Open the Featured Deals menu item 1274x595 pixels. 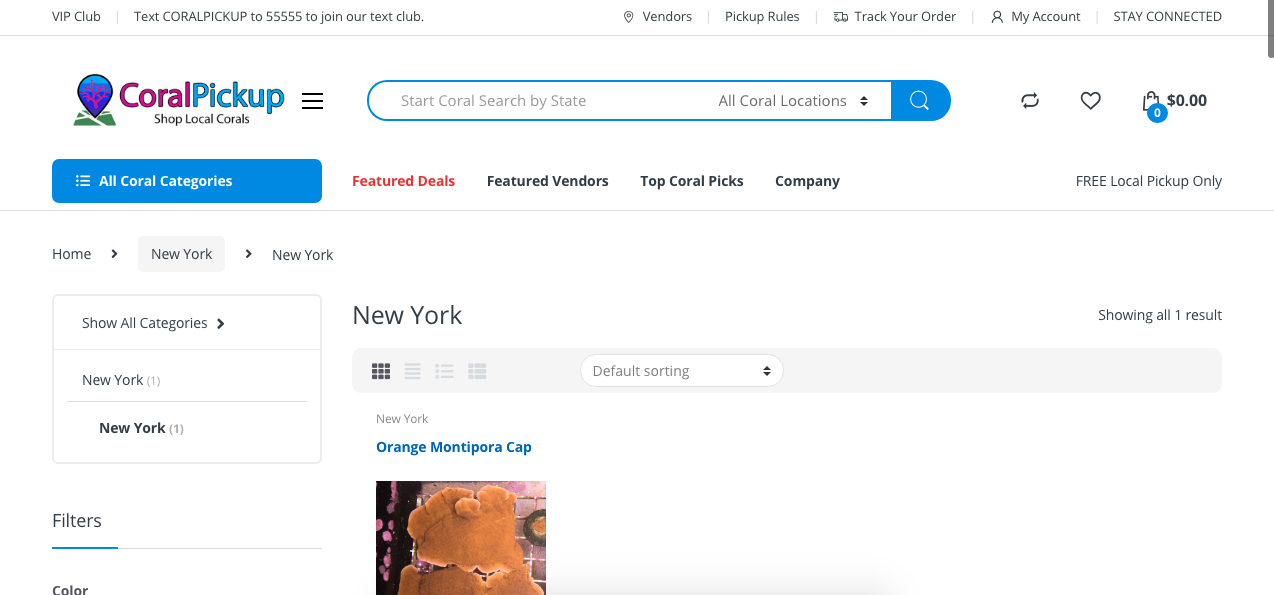pyautogui.click(x=403, y=181)
